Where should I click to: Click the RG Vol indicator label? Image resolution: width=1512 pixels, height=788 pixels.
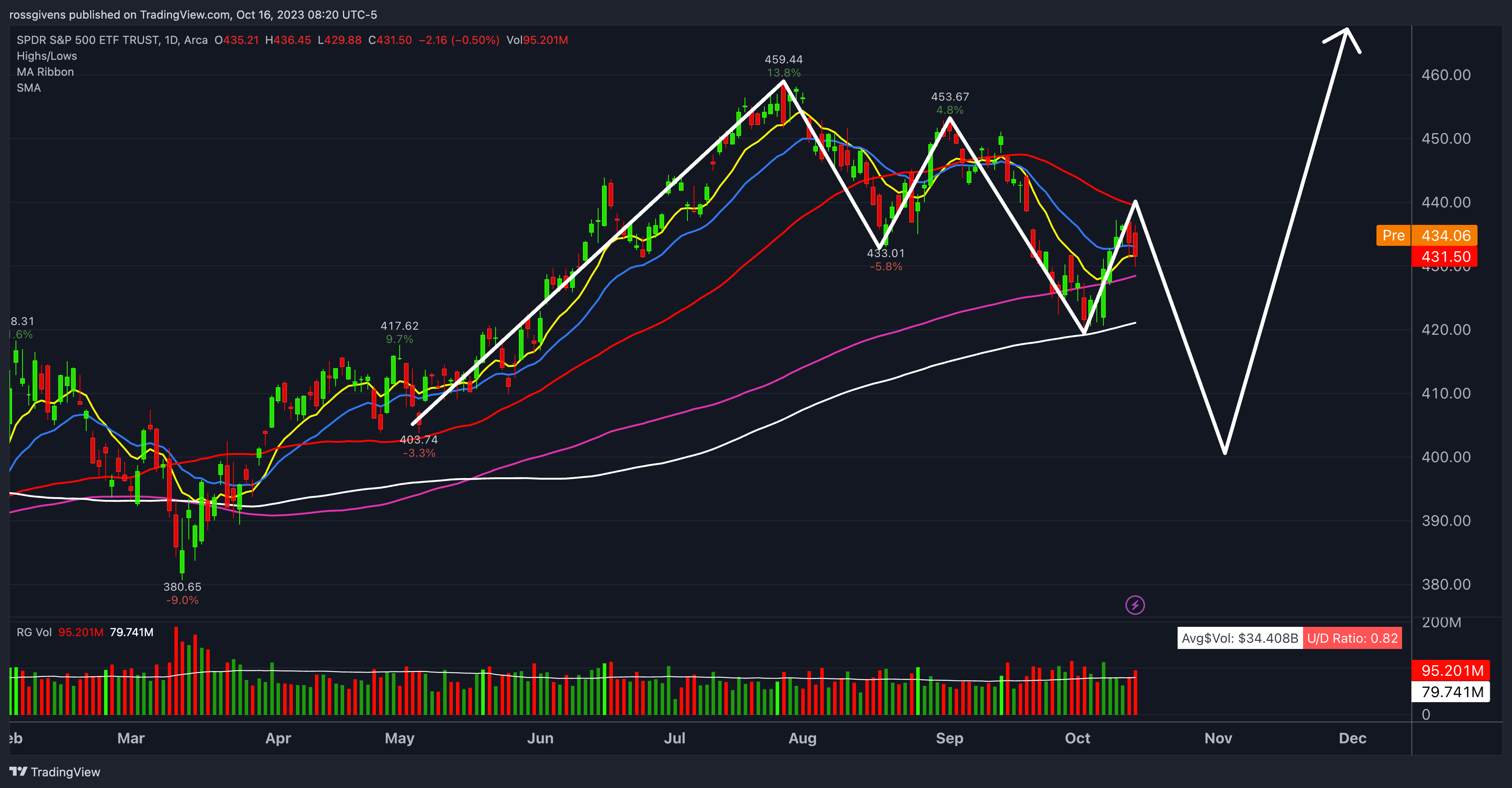(34, 632)
